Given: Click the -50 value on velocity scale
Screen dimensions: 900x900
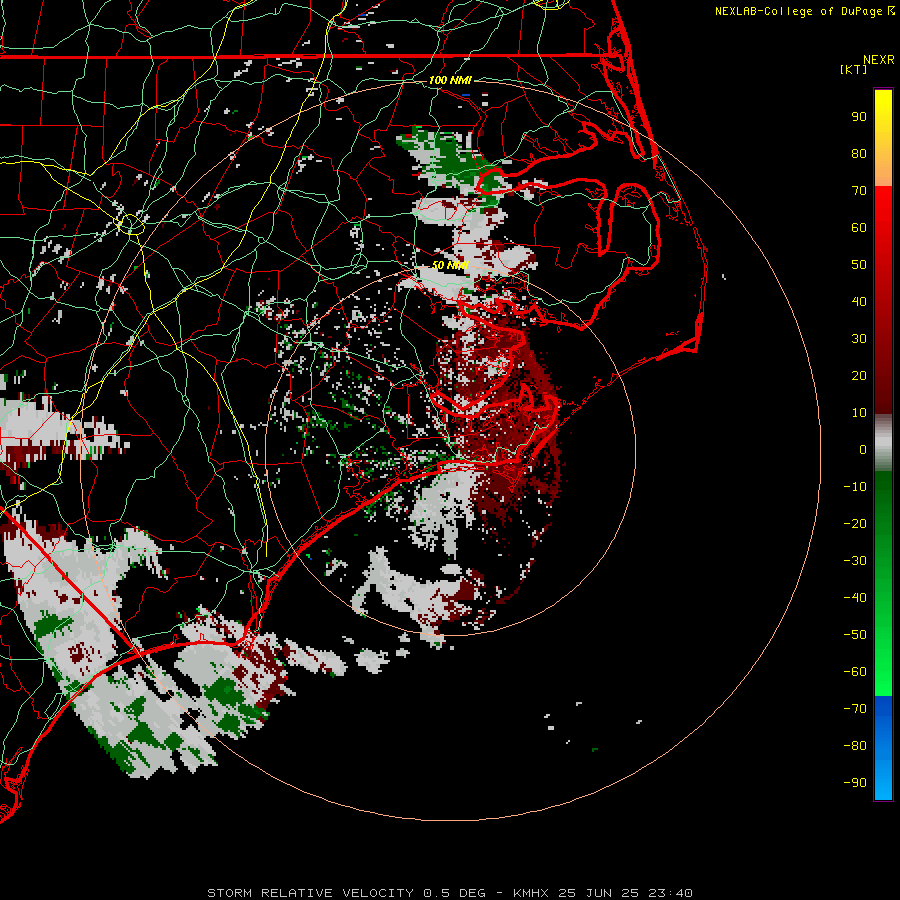Looking at the screenshot, I should click(855, 635).
